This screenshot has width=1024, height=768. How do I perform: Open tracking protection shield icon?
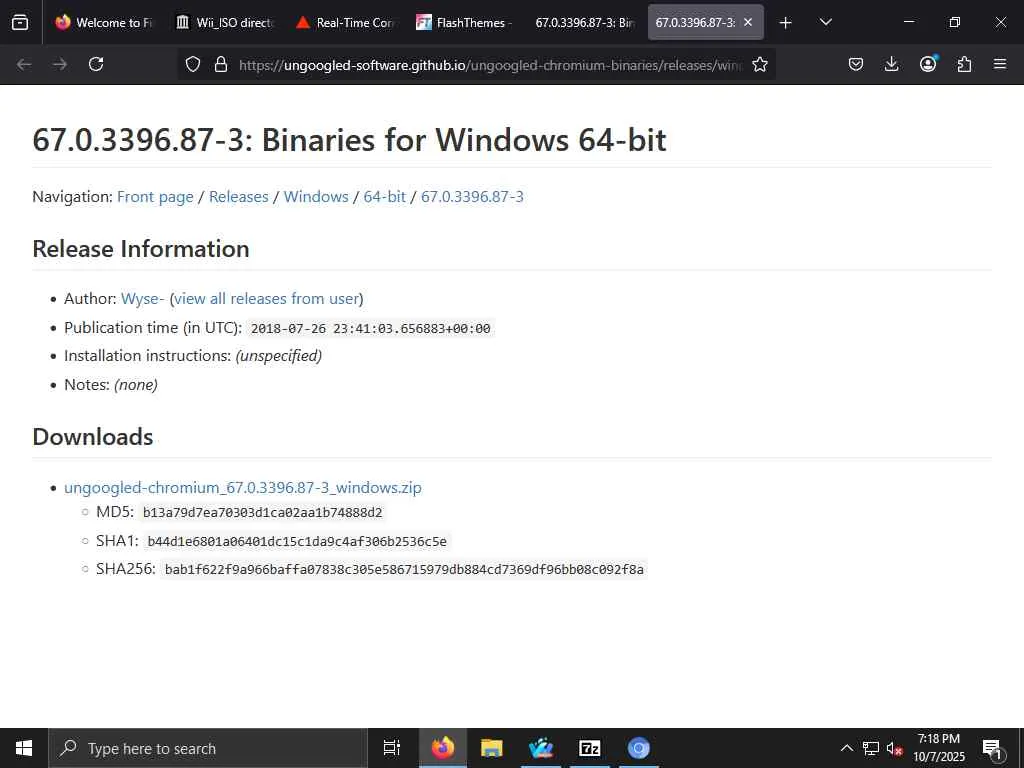(x=193, y=64)
